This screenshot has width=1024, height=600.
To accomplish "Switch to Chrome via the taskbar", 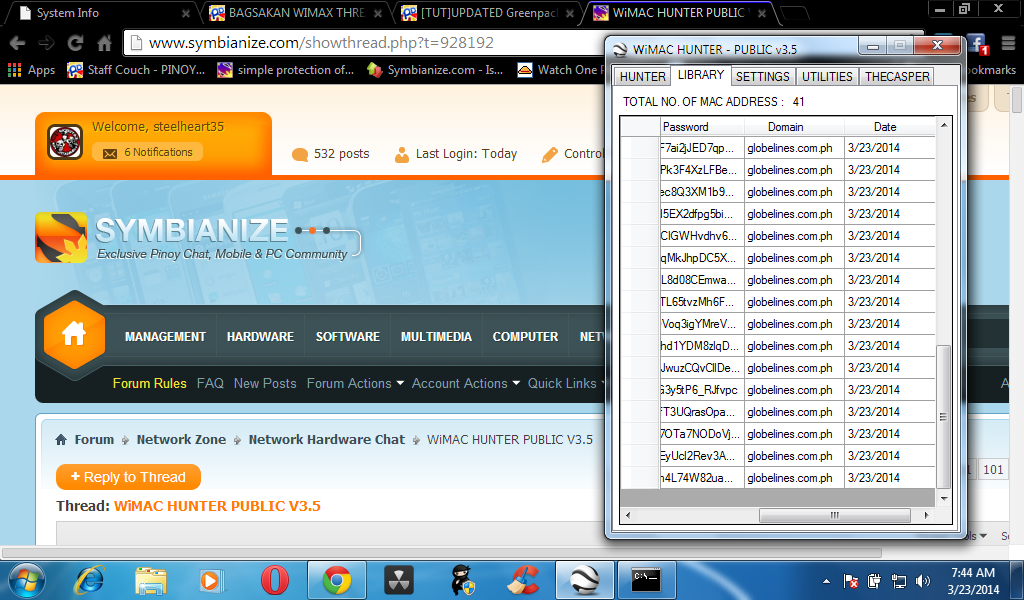I will tap(337, 580).
